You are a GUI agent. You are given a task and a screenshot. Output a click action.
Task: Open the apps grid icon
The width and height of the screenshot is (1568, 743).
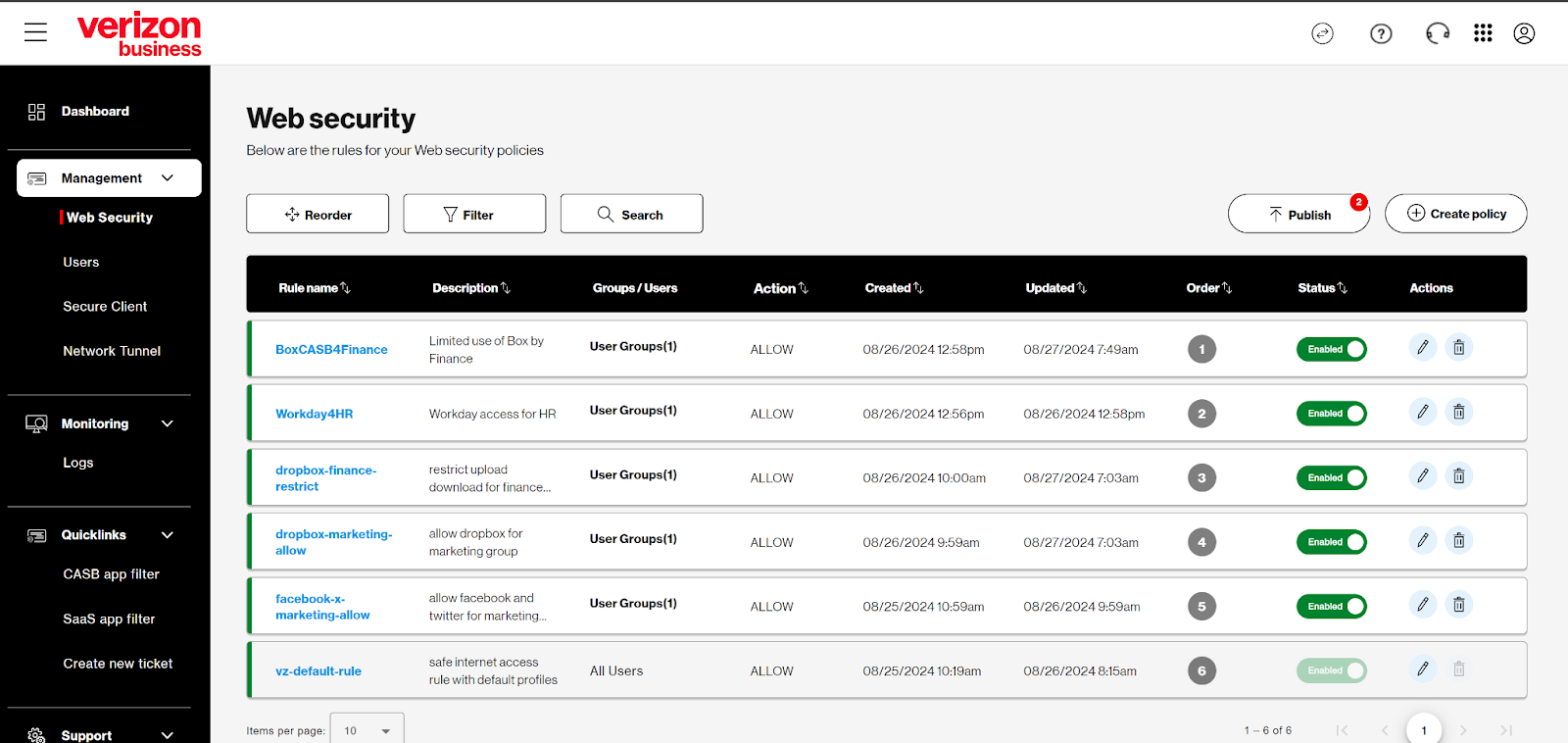[x=1483, y=33]
